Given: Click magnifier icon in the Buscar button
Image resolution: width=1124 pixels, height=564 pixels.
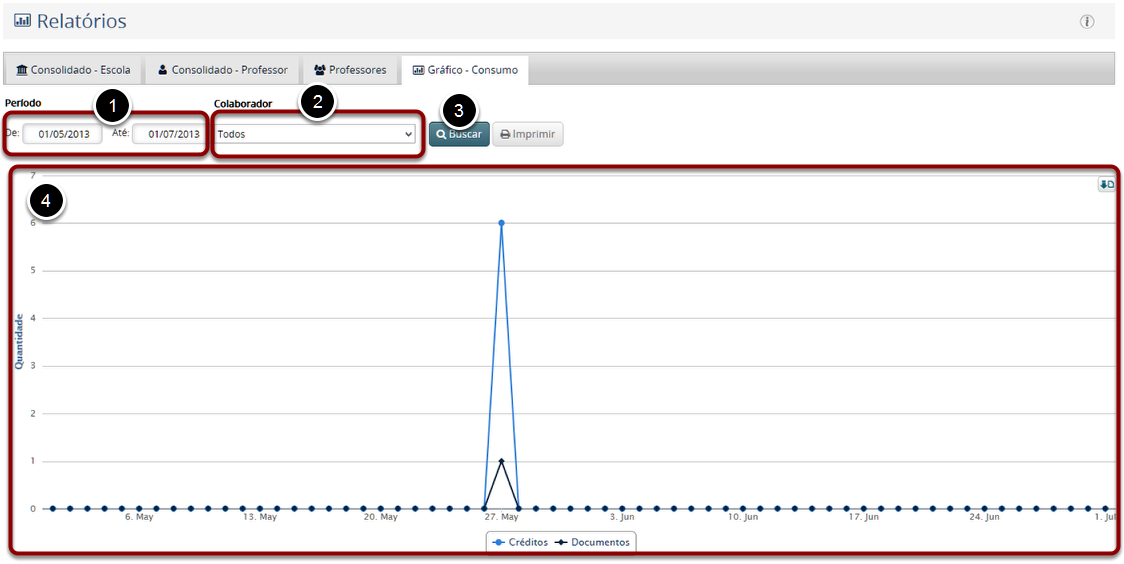Looking at the screenshot, I should [x=441, y=134].
